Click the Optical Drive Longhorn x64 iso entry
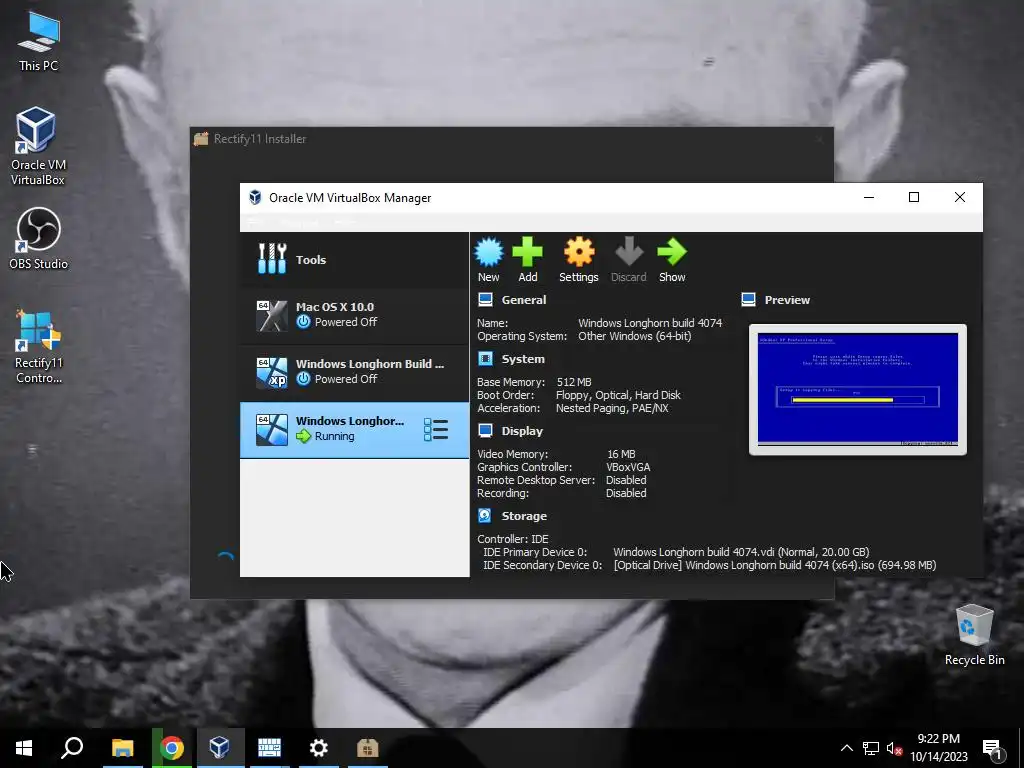This screenshot has width=1024, height=768. [775, 565]
